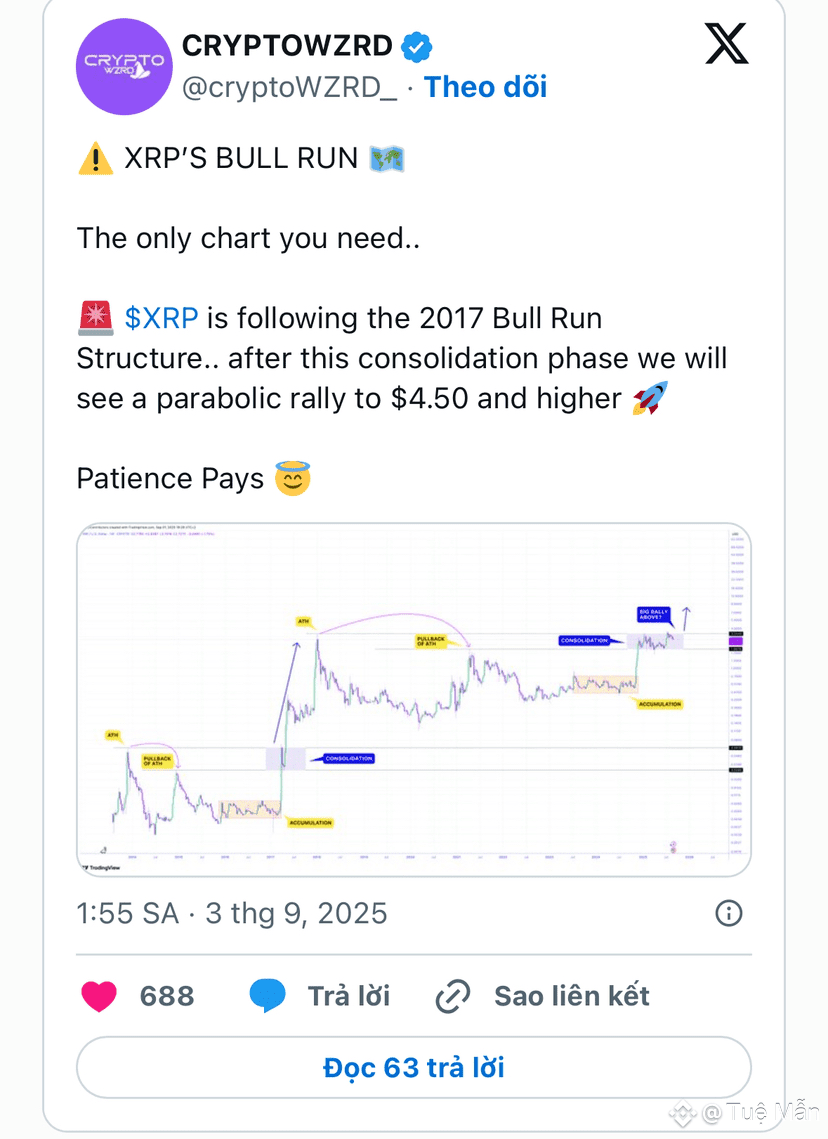The width and height of the screenshot is (828, 1139).
Task: Click the X logo icon
Action: pos(726,44)
